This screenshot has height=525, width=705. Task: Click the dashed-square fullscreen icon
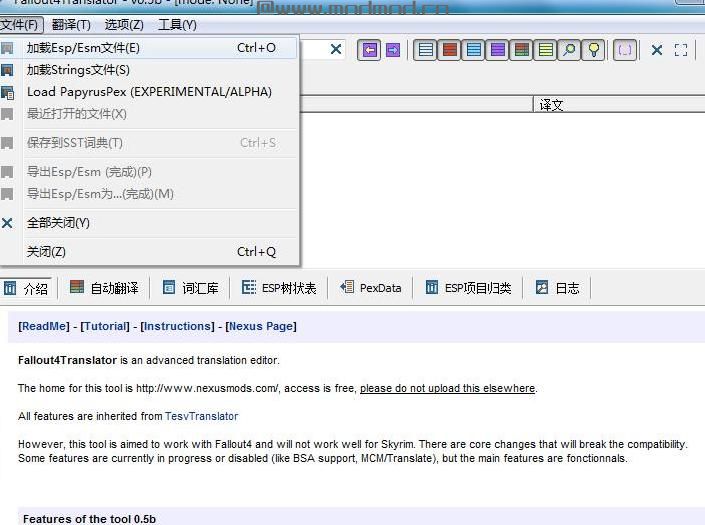[681, 50]
